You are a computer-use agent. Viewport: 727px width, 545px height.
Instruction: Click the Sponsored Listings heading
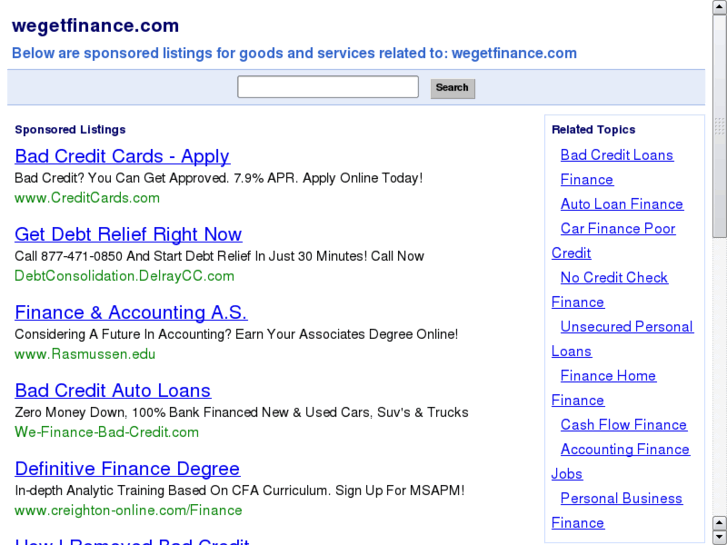(x=70, y=130)
